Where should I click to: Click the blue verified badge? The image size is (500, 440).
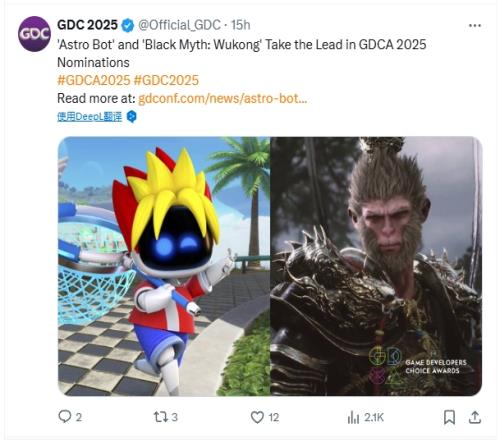click(x=128, y=25)
